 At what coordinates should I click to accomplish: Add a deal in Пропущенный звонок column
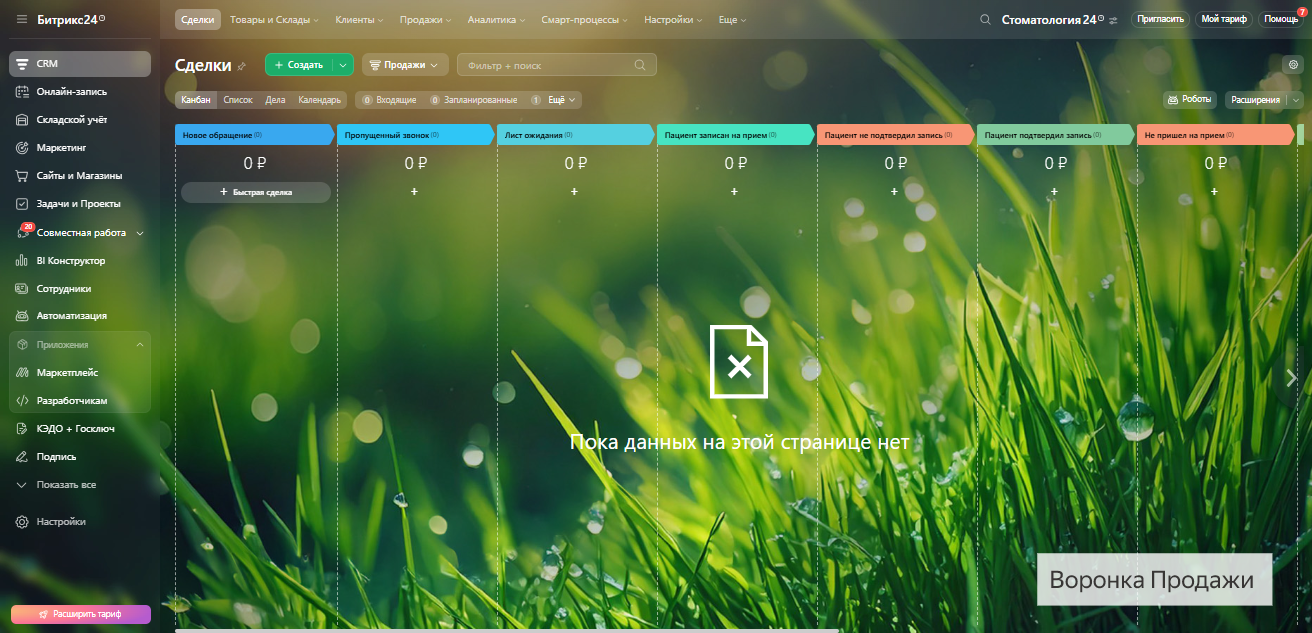click(x=414, y=191)
